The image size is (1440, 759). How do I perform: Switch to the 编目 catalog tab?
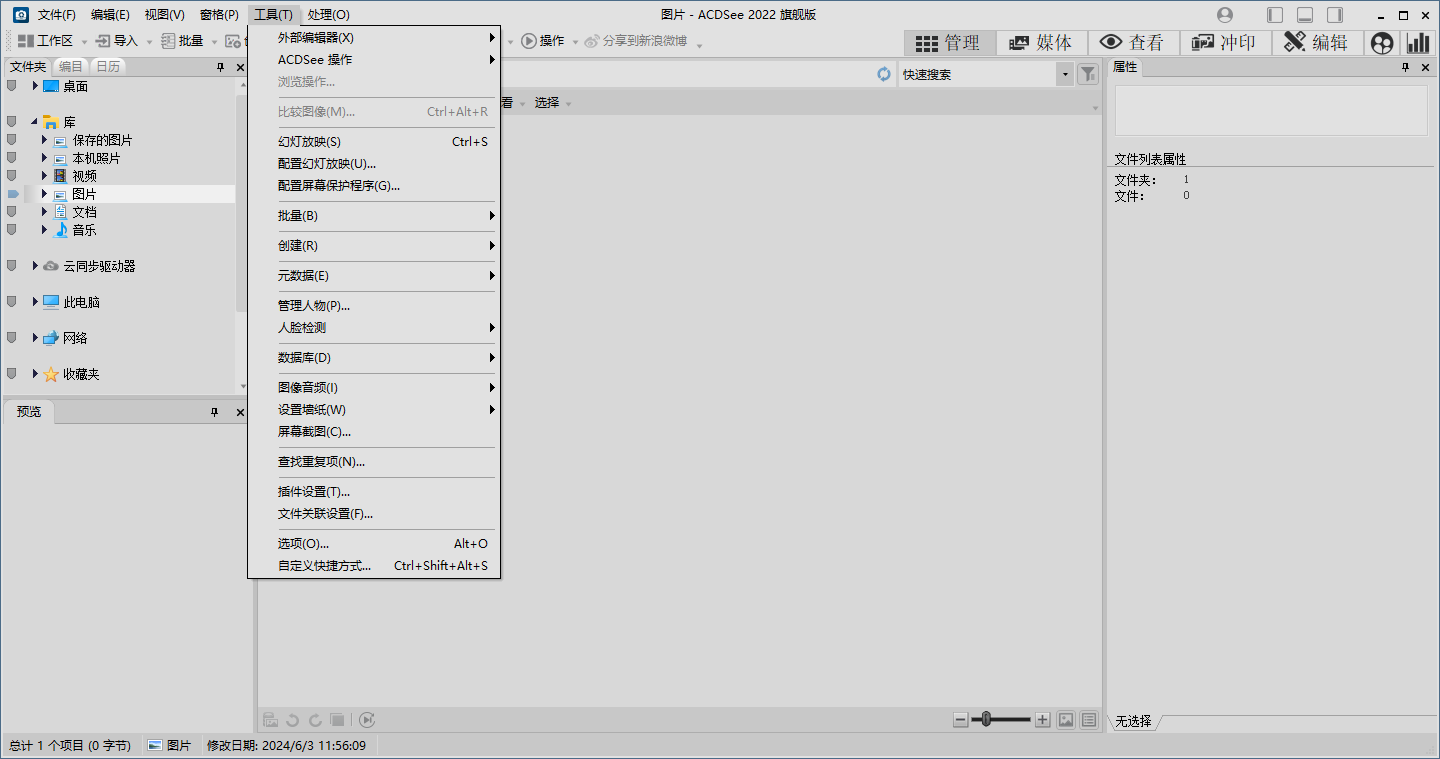(x=71, y=66)
